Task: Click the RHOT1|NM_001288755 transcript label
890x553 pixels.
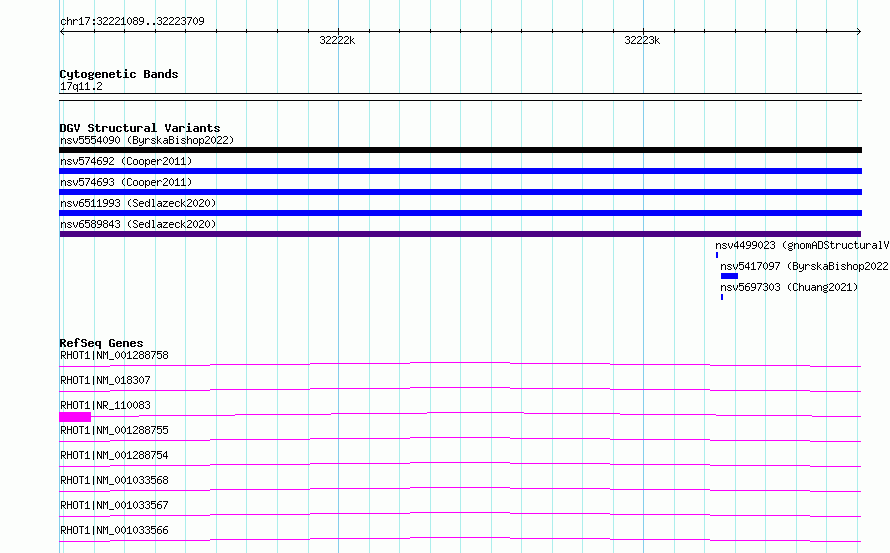Action: pyautogui.click(x=114, y=430)
